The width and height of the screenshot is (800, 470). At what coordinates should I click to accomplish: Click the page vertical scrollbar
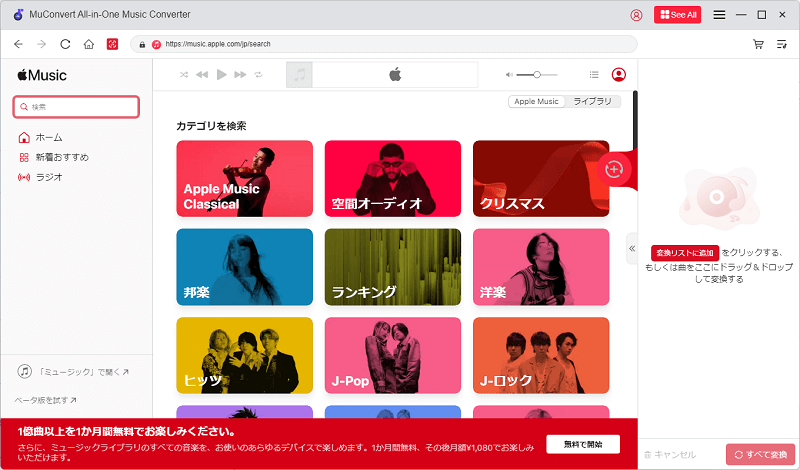(x=635, y=120)
